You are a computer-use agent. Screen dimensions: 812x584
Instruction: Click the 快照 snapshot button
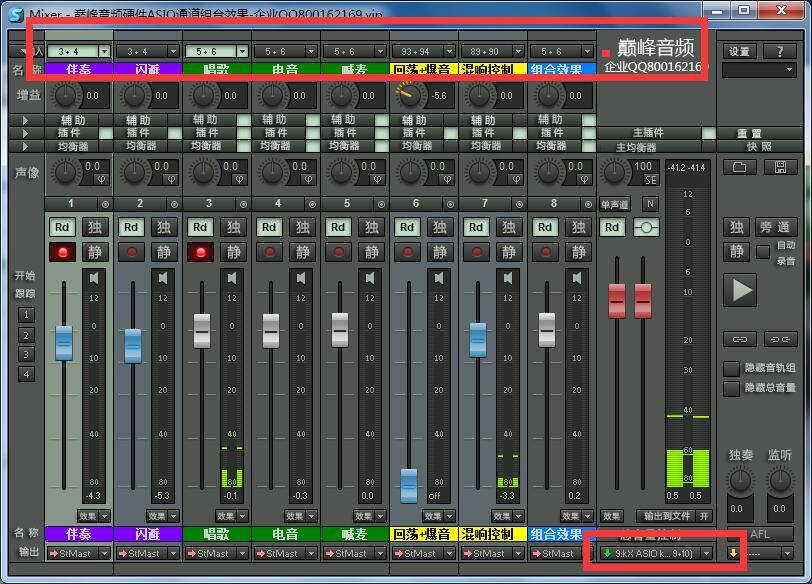pyautogui.click(x=760, y=147)
